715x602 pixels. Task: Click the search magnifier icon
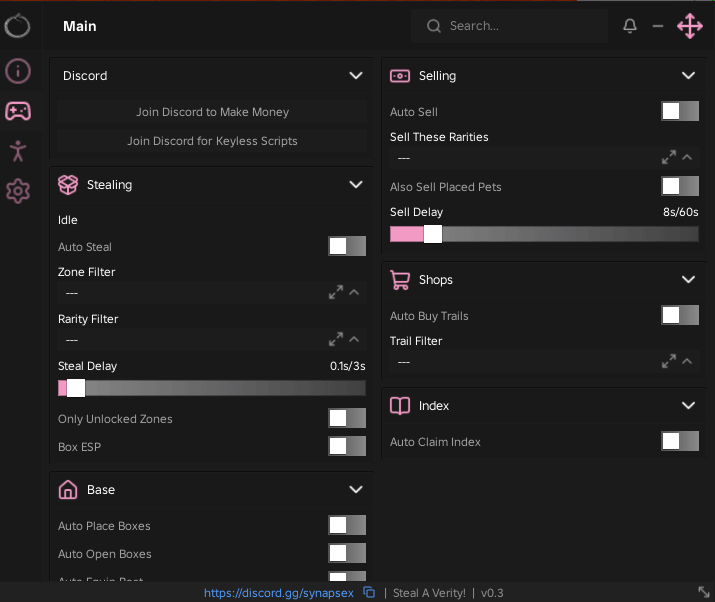434,26
